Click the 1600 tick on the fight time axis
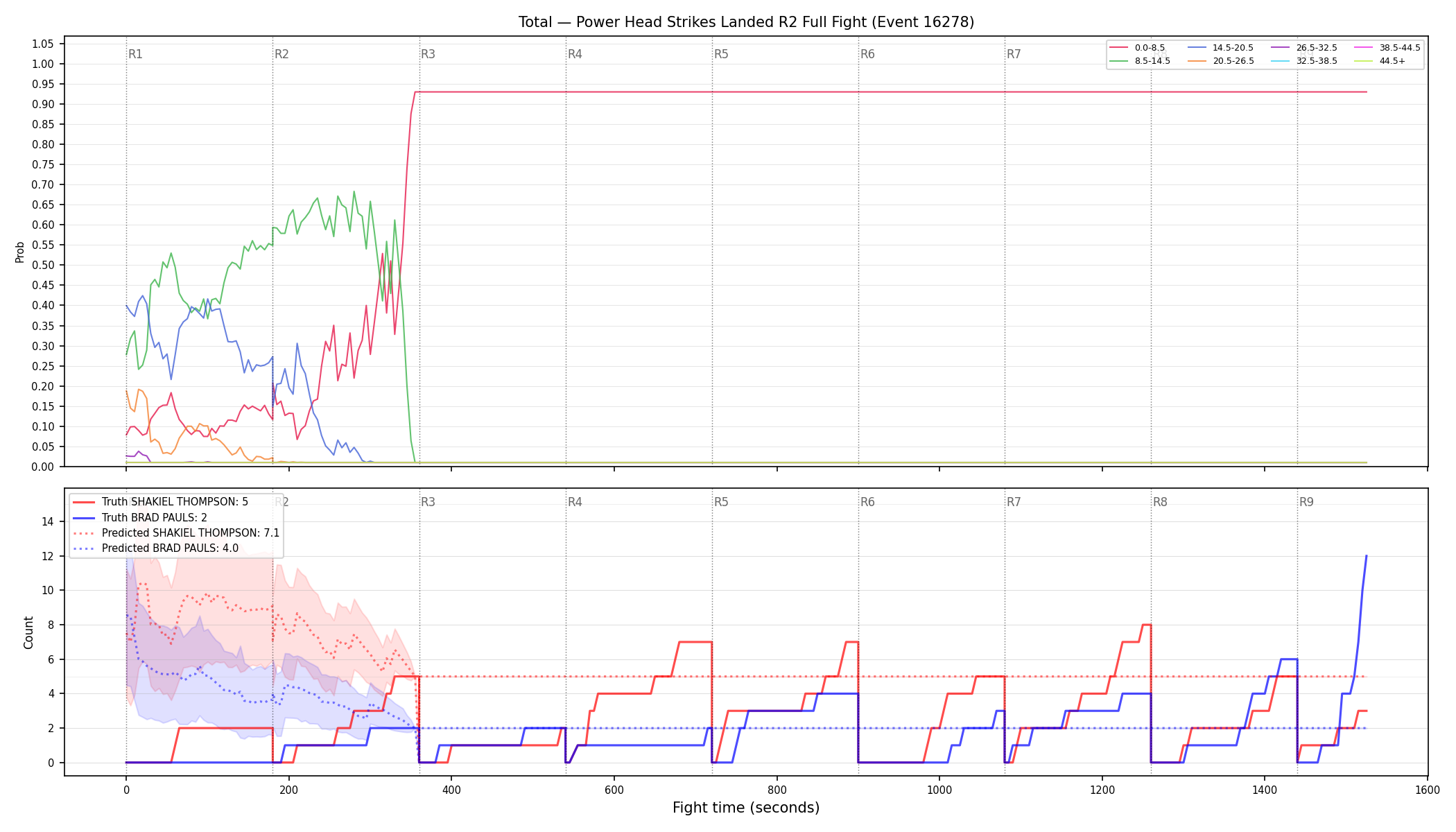Image resolution: width=1456 pixels, height=832 pixels. pos(1428,790)
